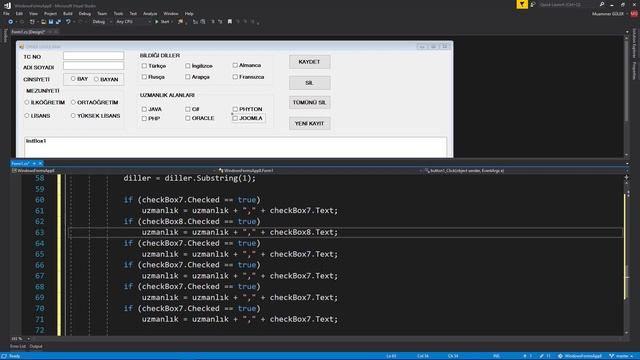Click the TC NO text field
The height and width of the screenshot is (360, 640).
(x=93, y=56)
